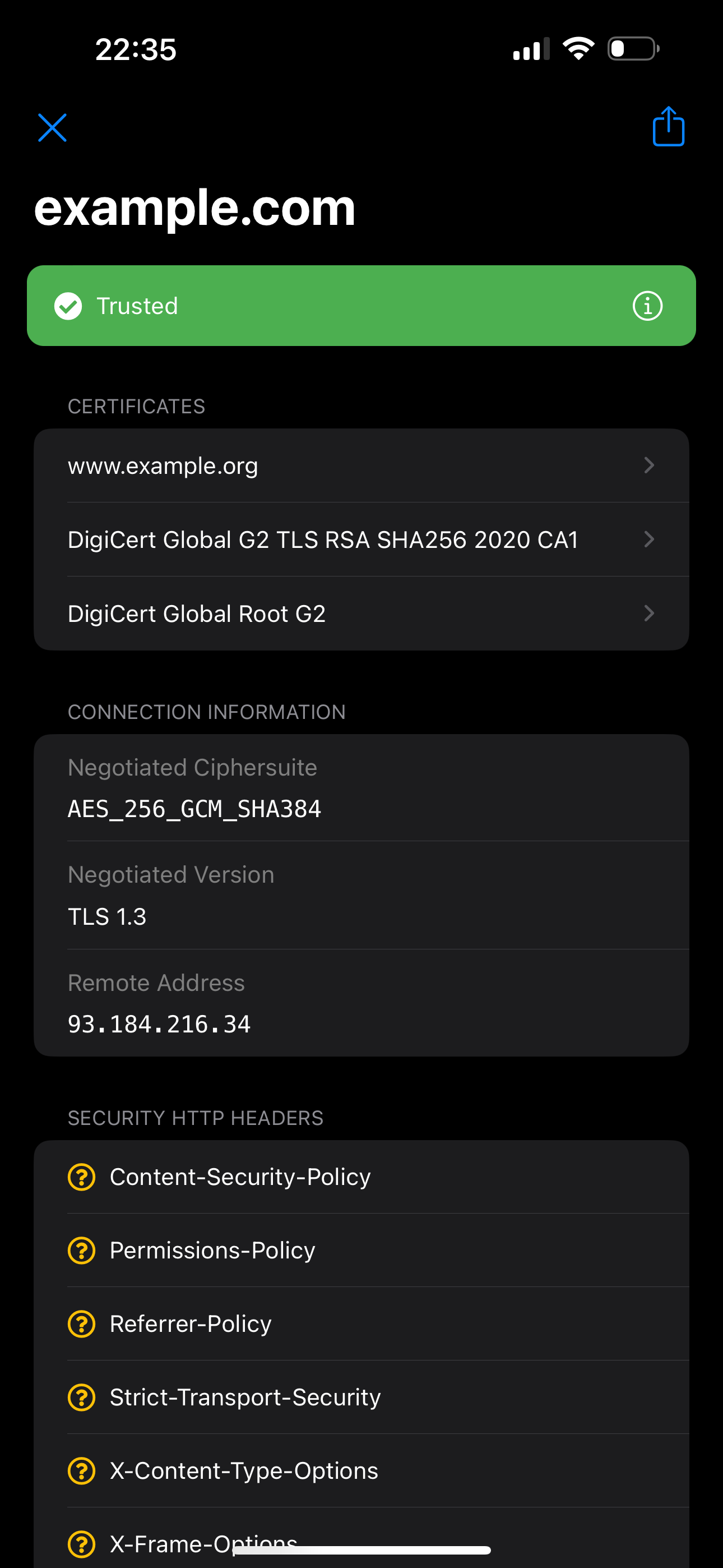Screen dimensions: 723x1568
Task: Tap the Referrer-Policy question mark icon
Action: point(82,1324)
